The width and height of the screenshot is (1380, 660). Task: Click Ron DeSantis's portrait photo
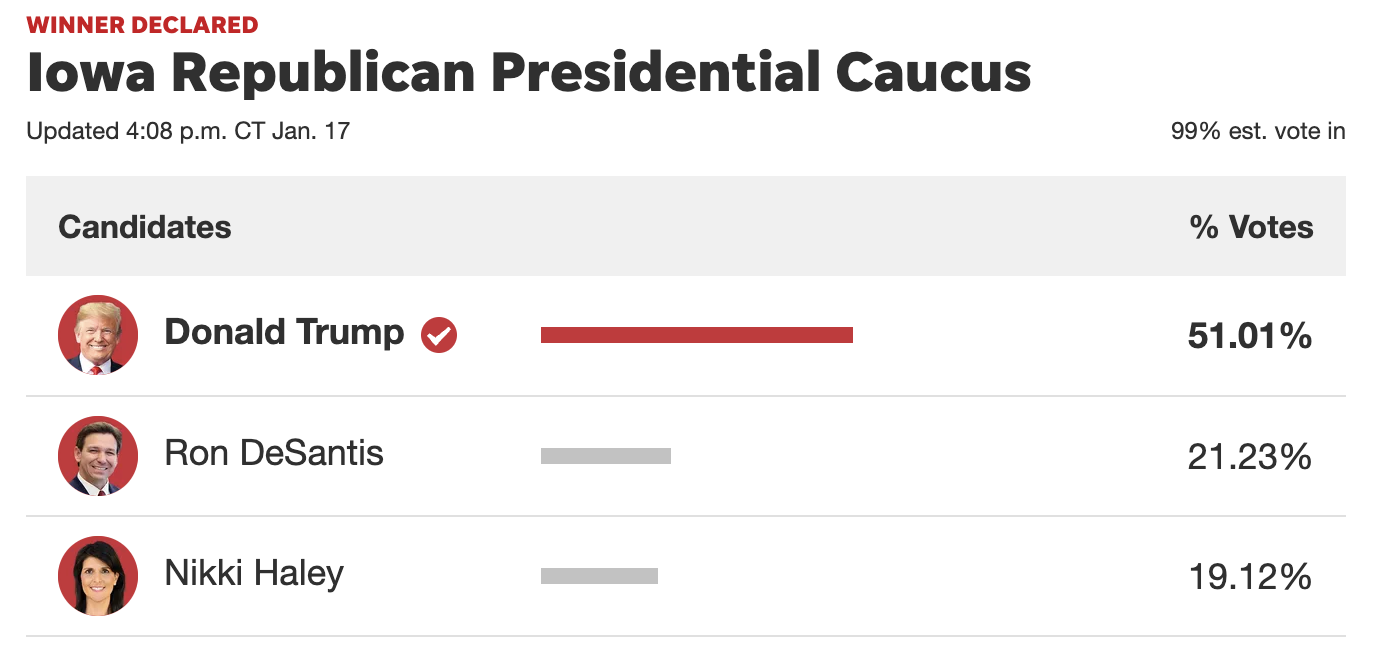pos(98,456)
